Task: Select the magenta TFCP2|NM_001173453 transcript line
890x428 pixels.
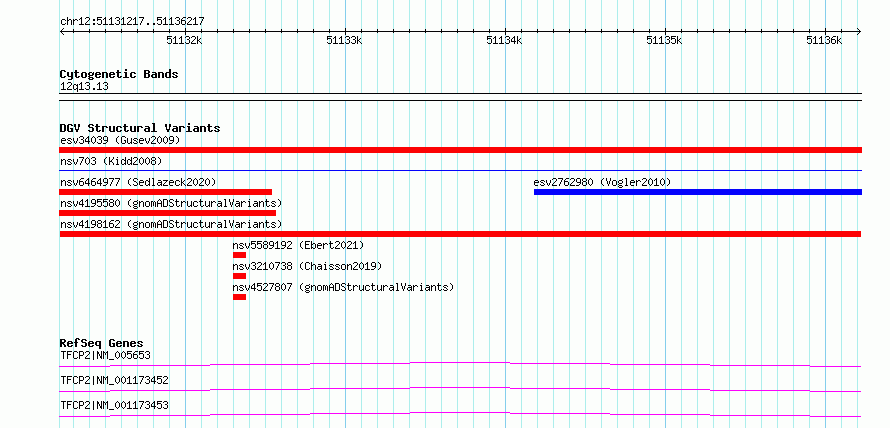Action: click(460, 414)
